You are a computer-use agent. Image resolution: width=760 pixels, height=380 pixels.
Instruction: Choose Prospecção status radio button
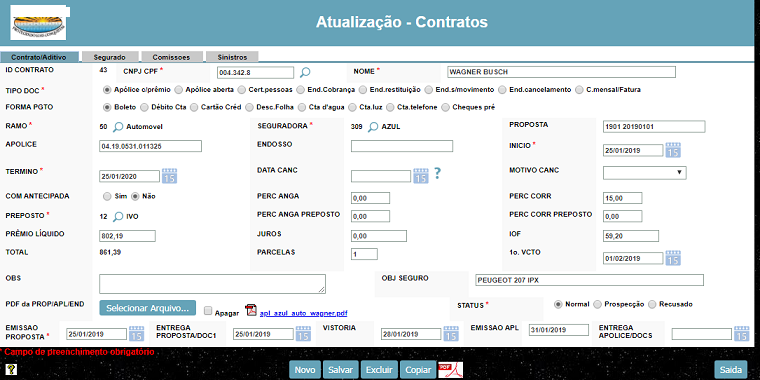[x=598, y=304]
